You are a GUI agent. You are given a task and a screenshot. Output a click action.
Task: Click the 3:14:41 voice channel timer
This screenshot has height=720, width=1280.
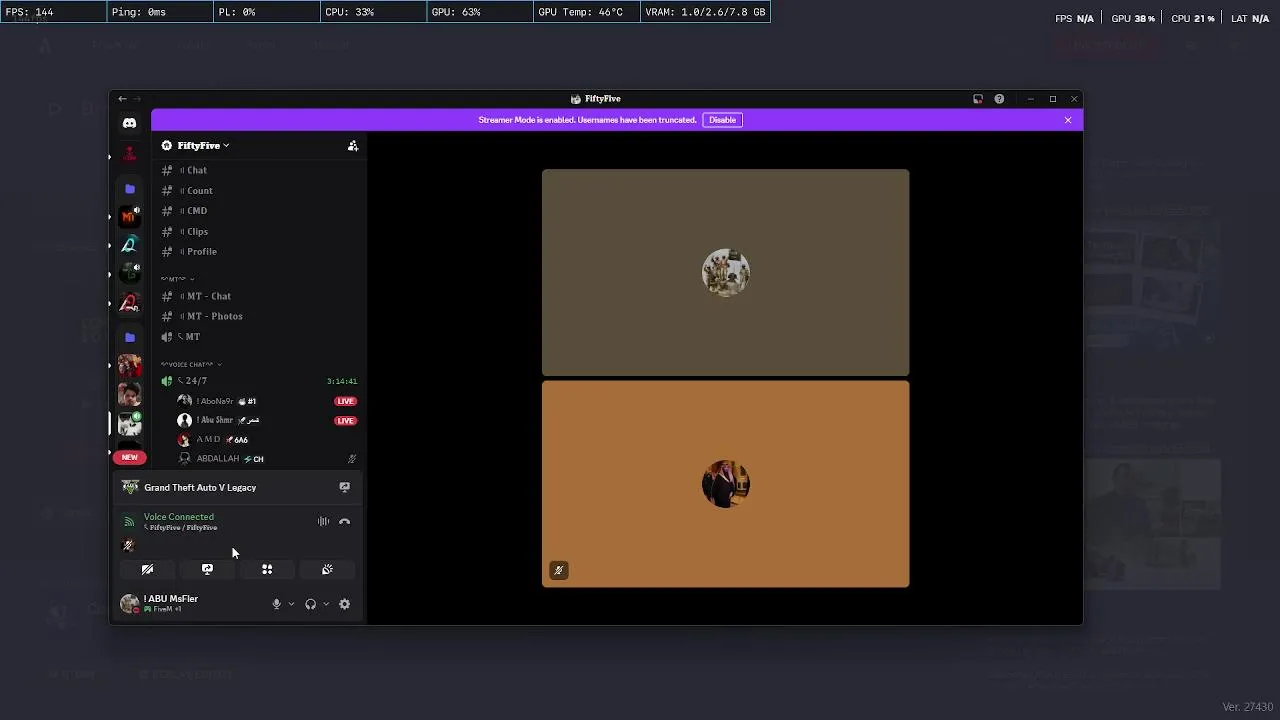click(x=342, y=381)
